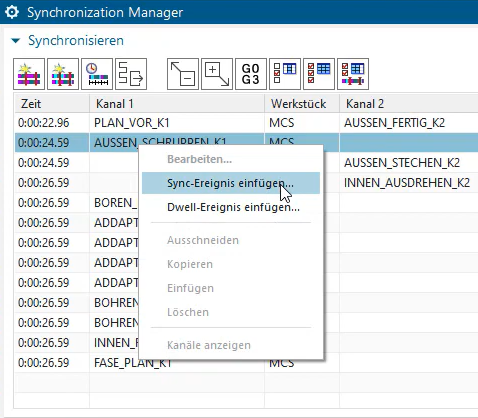
Task: Click the Kanal 2 column header
Action: pyautogui.click(x=409, y=104)
